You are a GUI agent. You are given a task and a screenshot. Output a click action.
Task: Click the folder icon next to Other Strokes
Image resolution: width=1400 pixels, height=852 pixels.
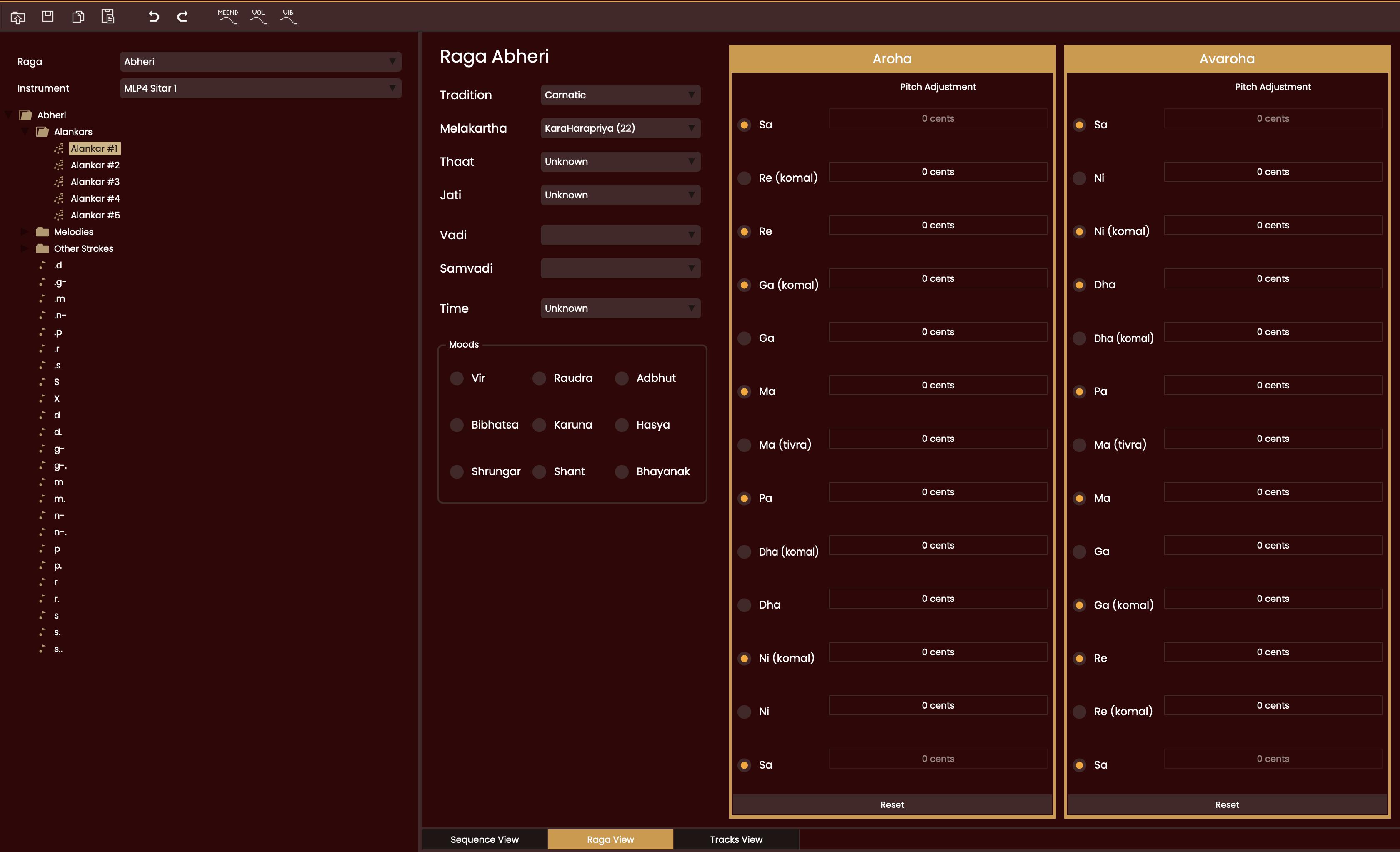tap(42, 248)
